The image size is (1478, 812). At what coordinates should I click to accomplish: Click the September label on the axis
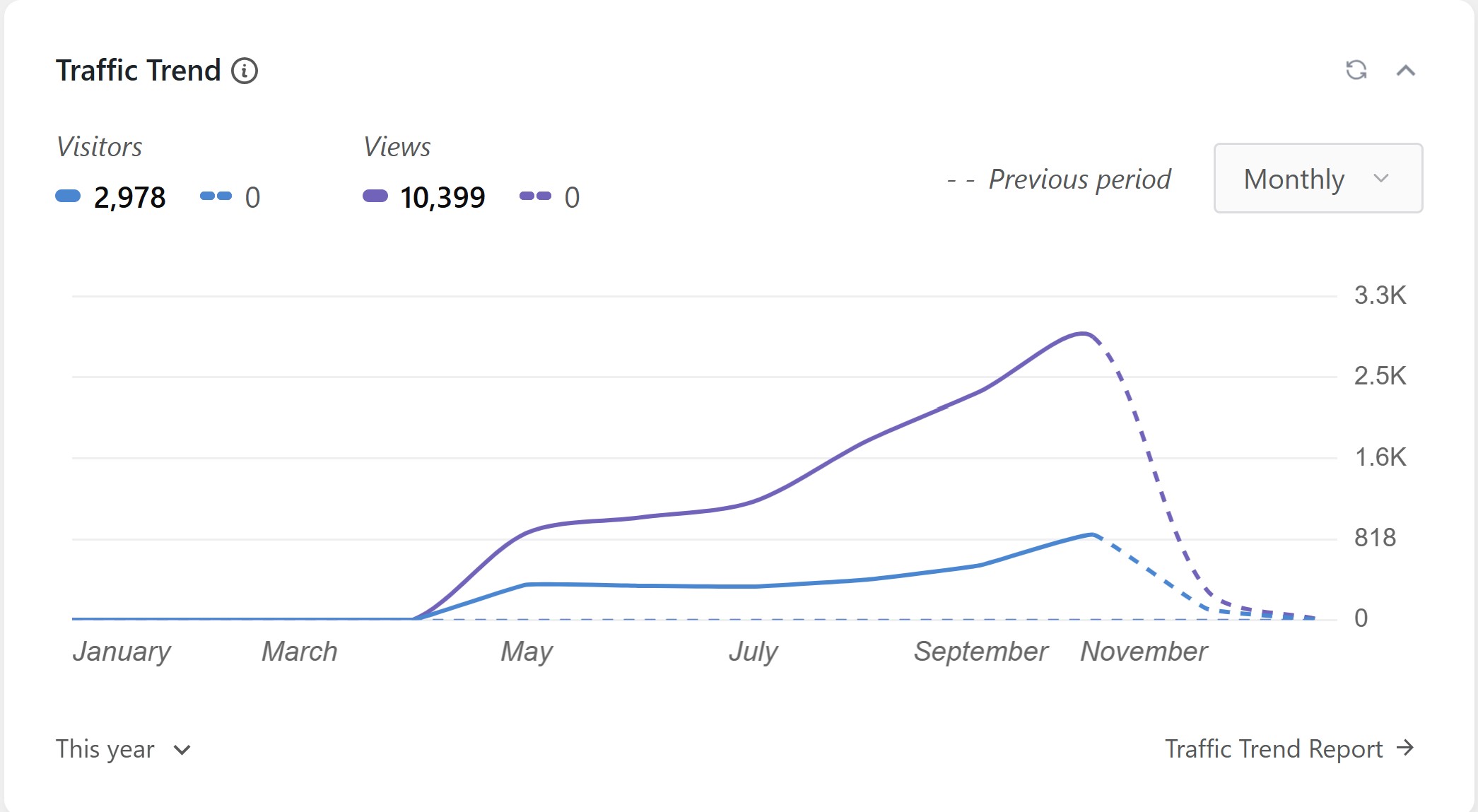pyautogui.click(x=980, y=652)
